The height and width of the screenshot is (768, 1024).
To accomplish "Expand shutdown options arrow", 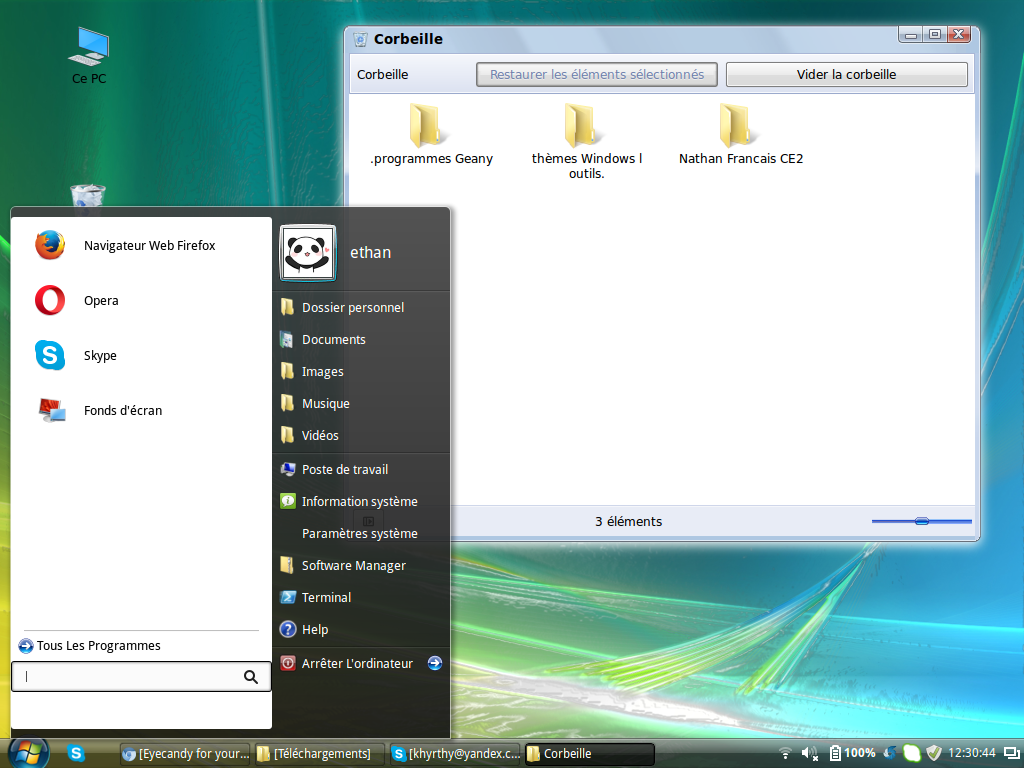I will [x=435, y=664].
